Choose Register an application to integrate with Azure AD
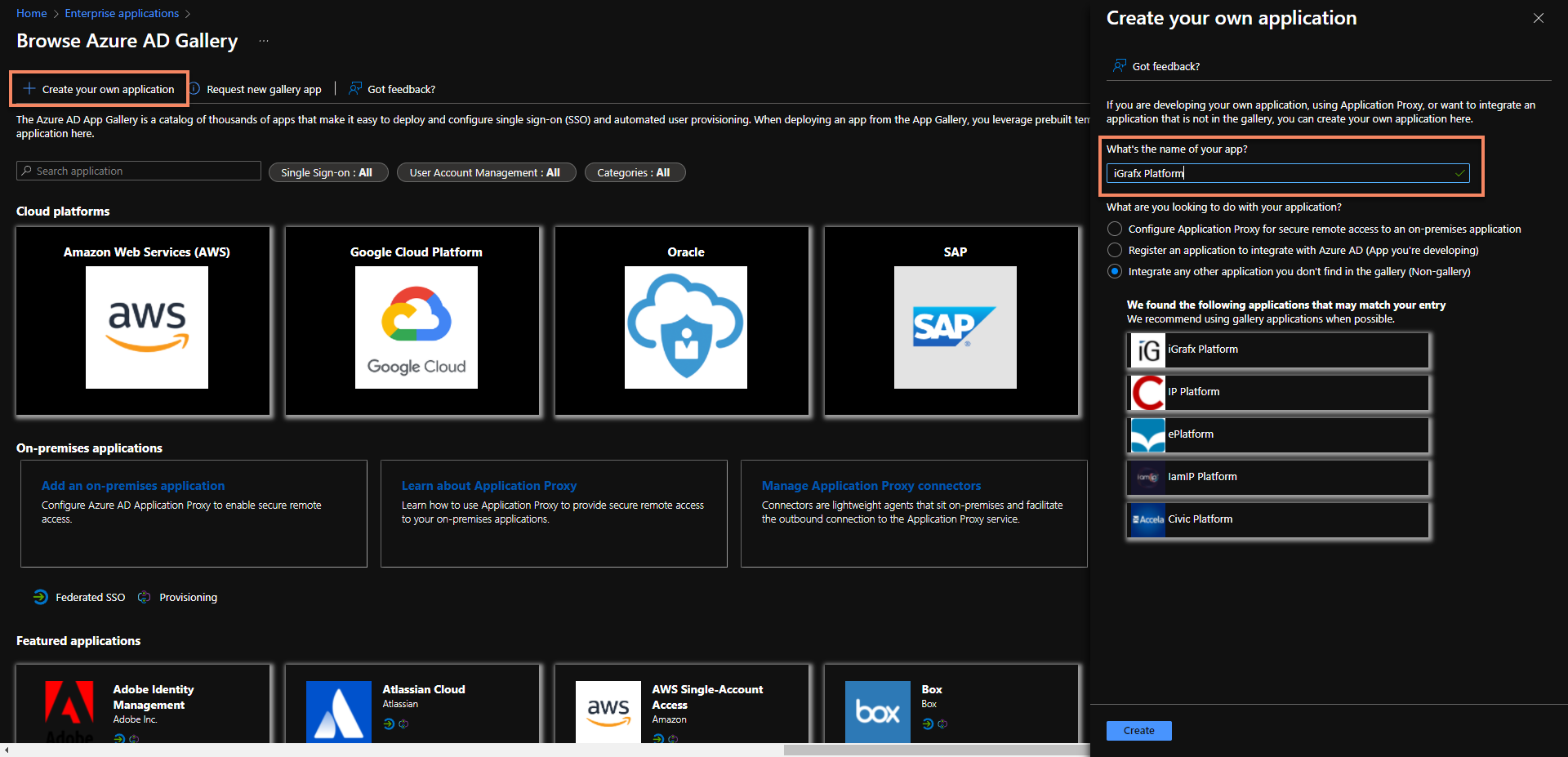This screenshot has height=757, width=1568. [x=1114, y=250]
